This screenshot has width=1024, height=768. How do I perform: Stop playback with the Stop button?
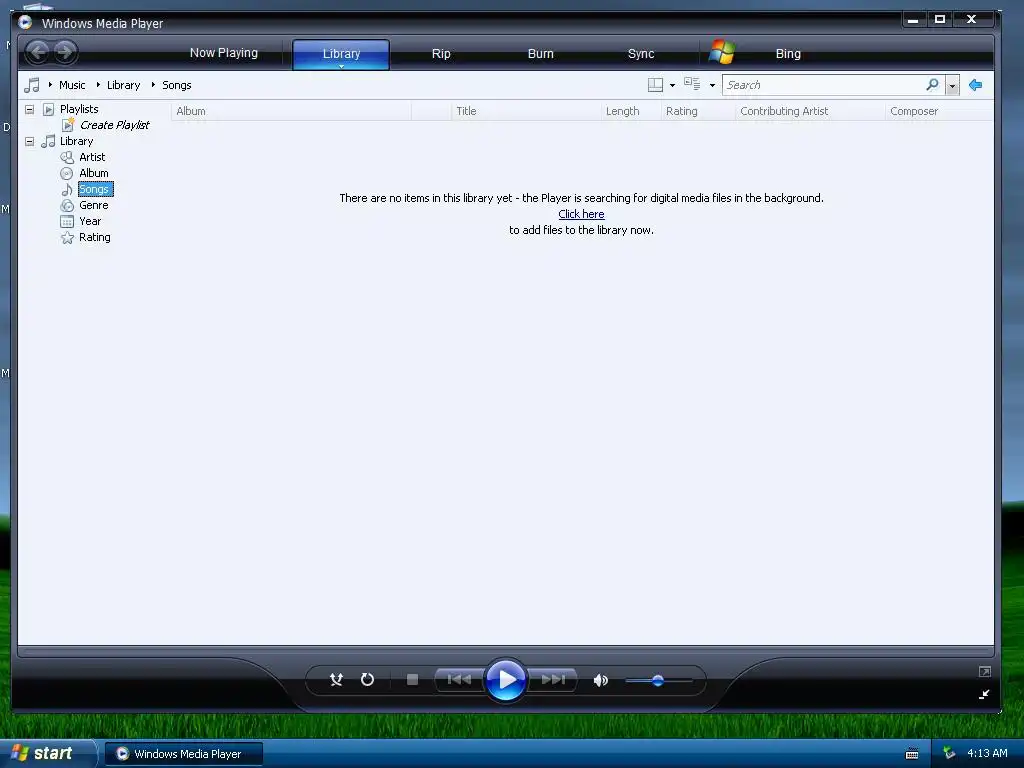[x=412, y=680]
